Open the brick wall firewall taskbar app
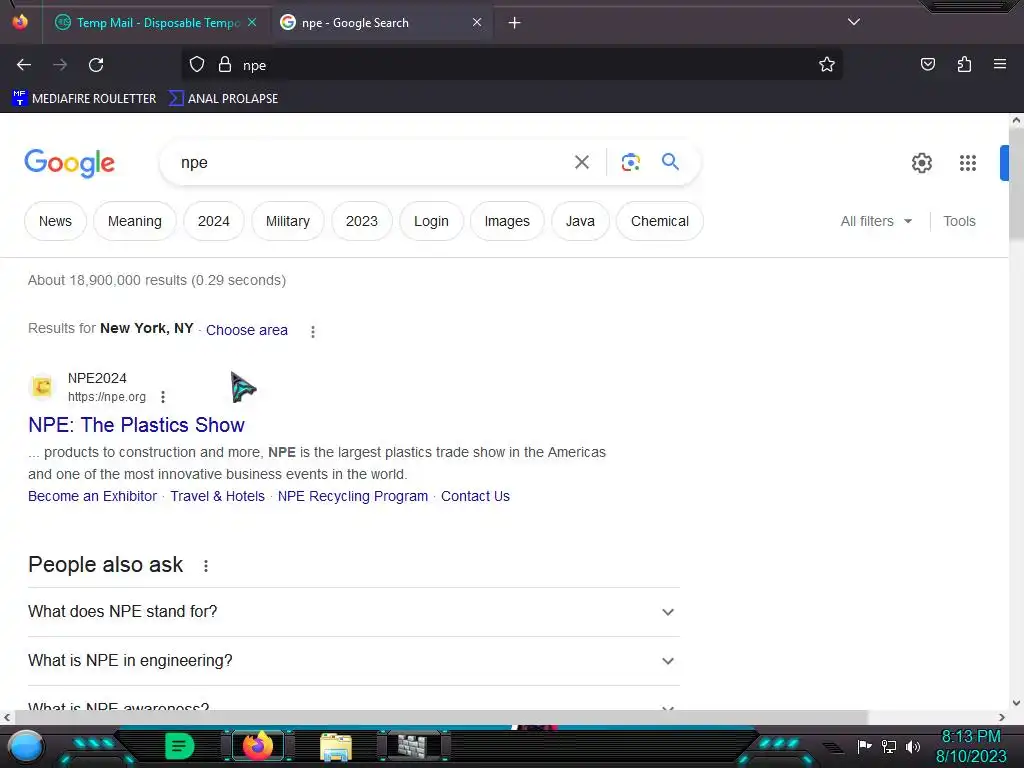The width and height of the screenshot is (1024, 768). pos(413,746)
